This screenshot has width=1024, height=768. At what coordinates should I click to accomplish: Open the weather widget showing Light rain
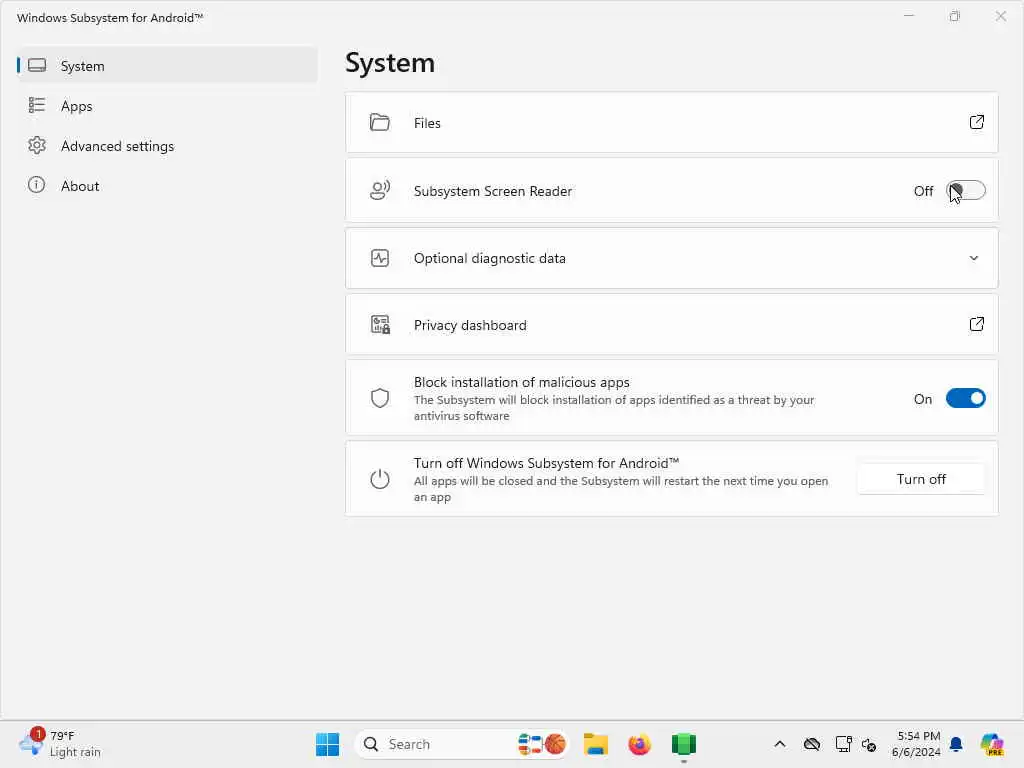tap(60, 744)
